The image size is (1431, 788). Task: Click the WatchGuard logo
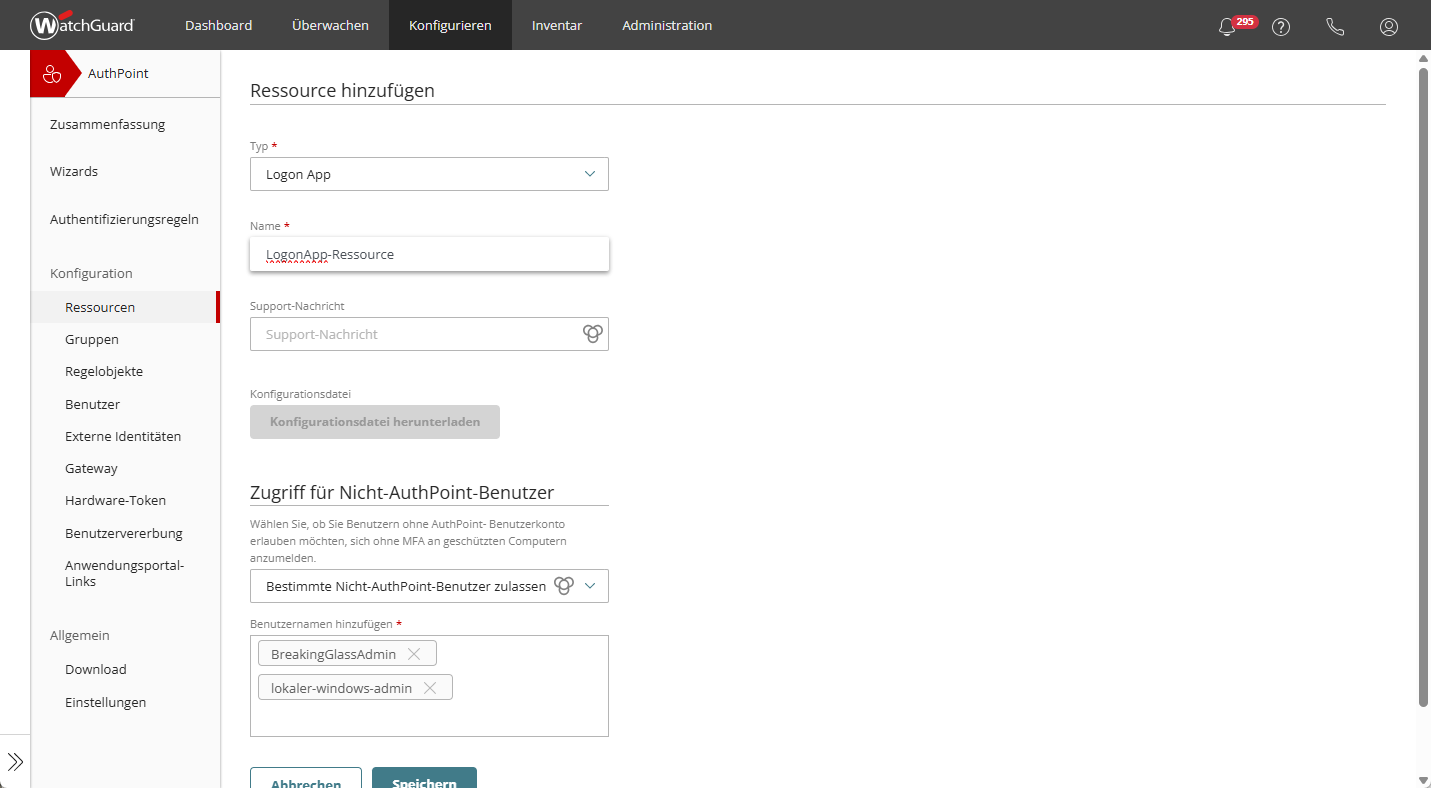click(x=82, y=25)
